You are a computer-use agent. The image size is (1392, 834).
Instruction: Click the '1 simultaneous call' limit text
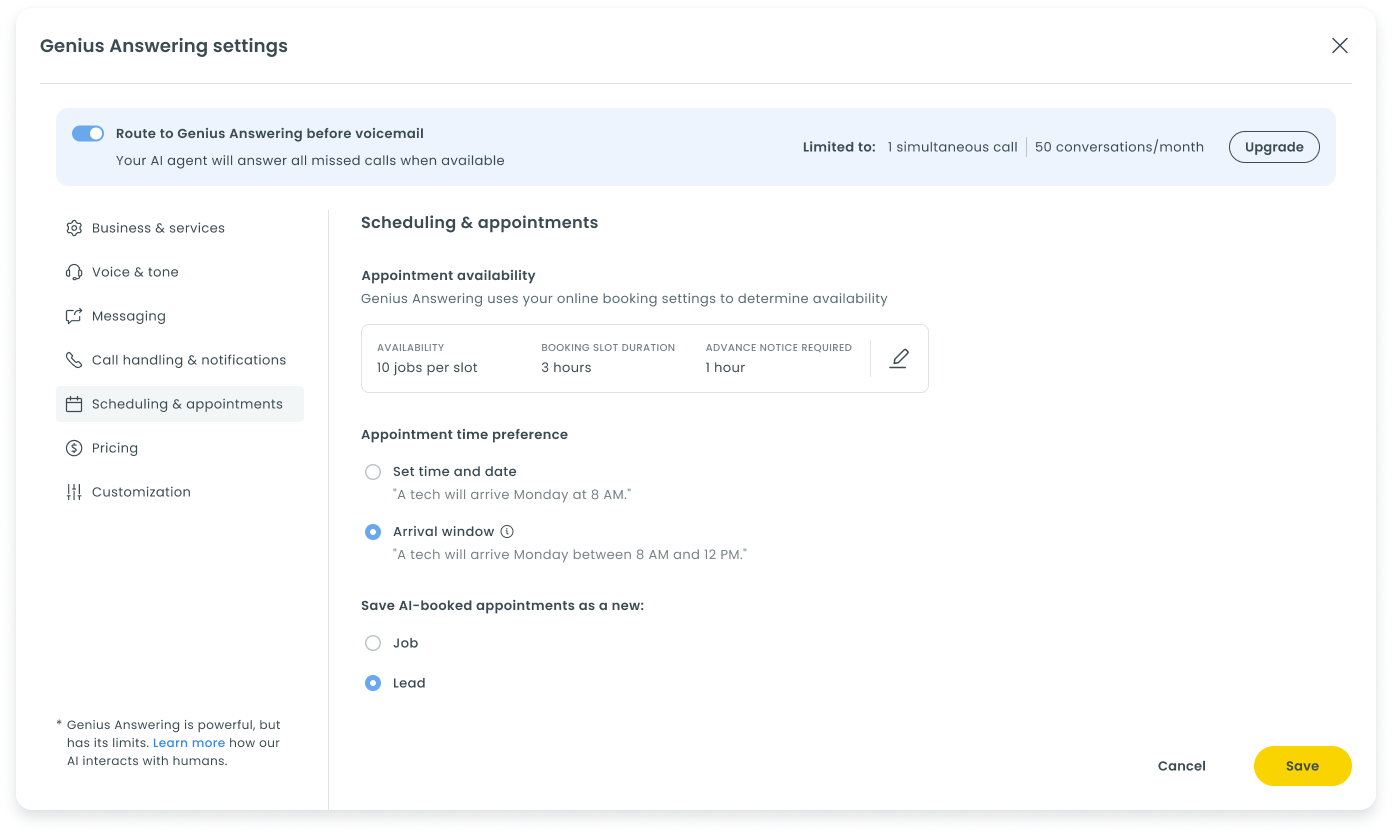click(952, 147)
